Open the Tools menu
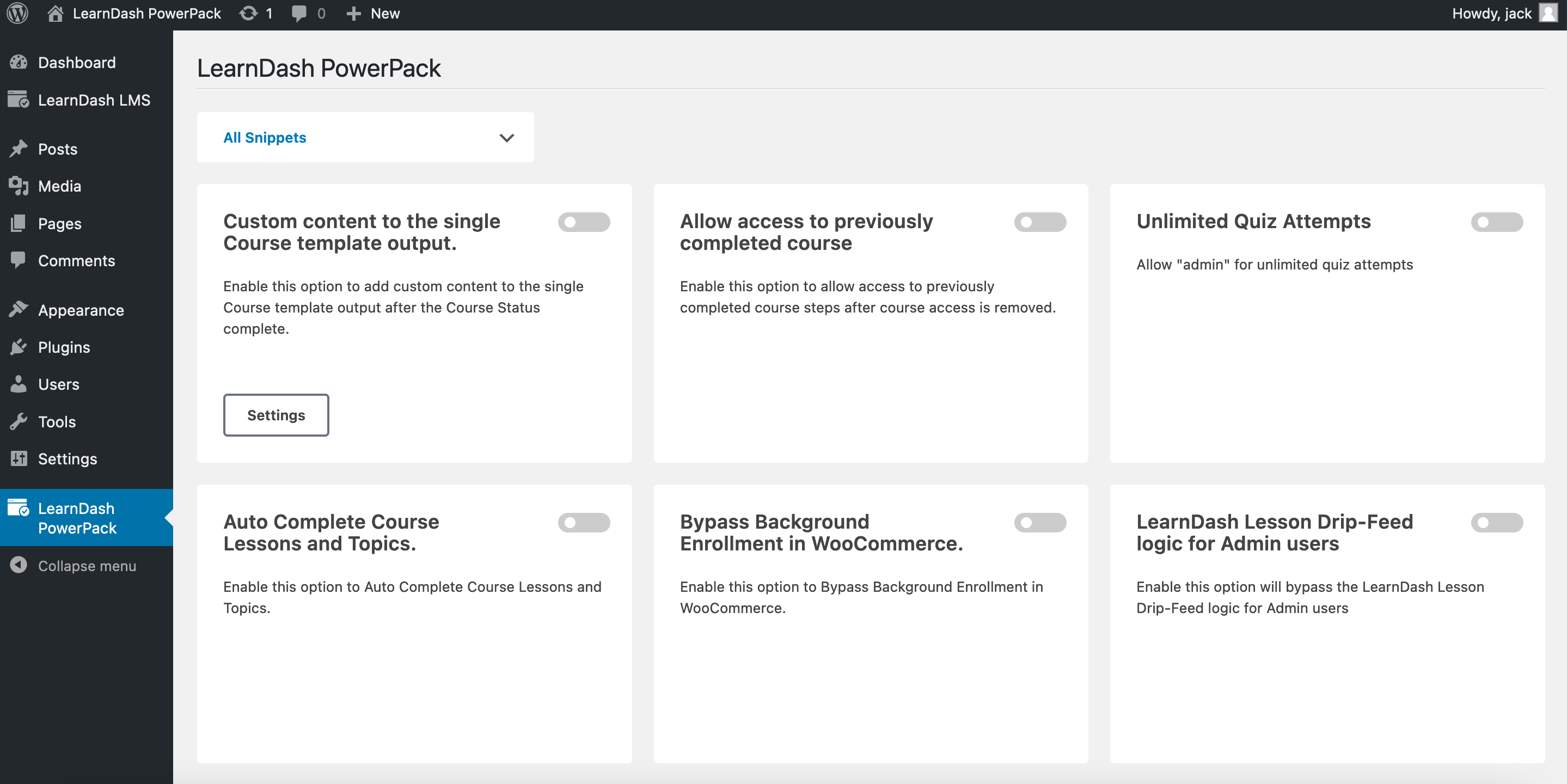The height and width of the screenshot is (784, 1567). [87, 421]
